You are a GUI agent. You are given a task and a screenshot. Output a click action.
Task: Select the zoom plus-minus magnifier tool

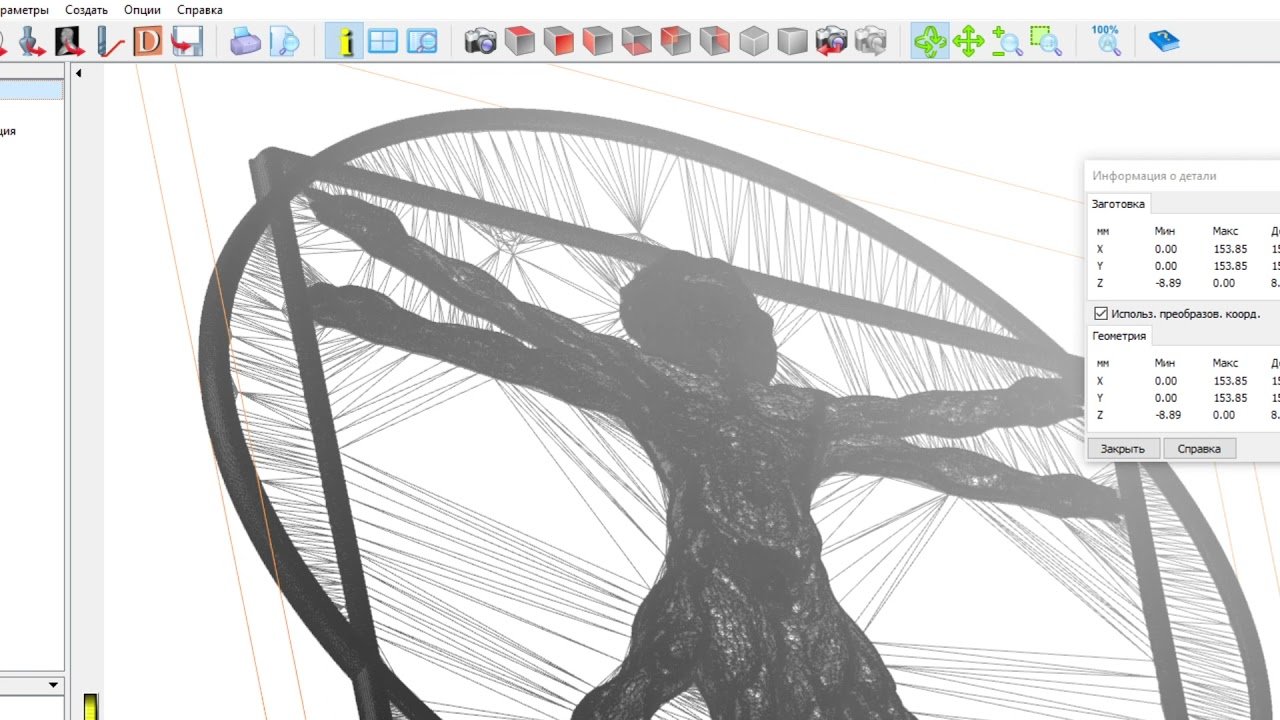pyautogui.click(x=1007, y=41)
